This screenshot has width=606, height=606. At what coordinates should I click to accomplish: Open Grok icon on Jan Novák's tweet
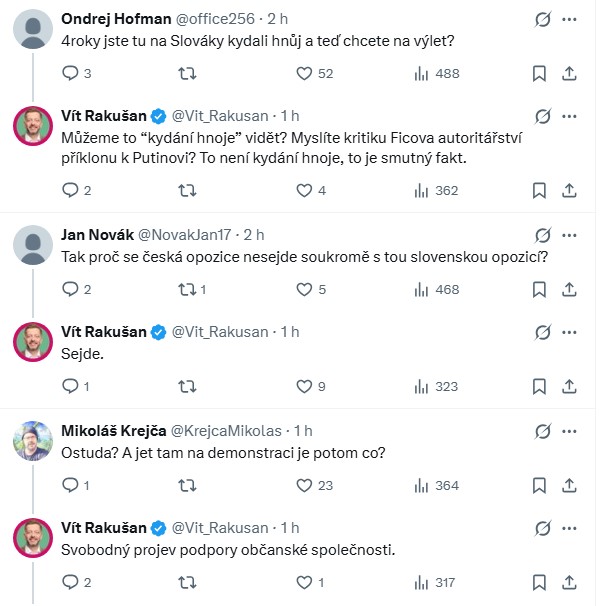[543, 235]
